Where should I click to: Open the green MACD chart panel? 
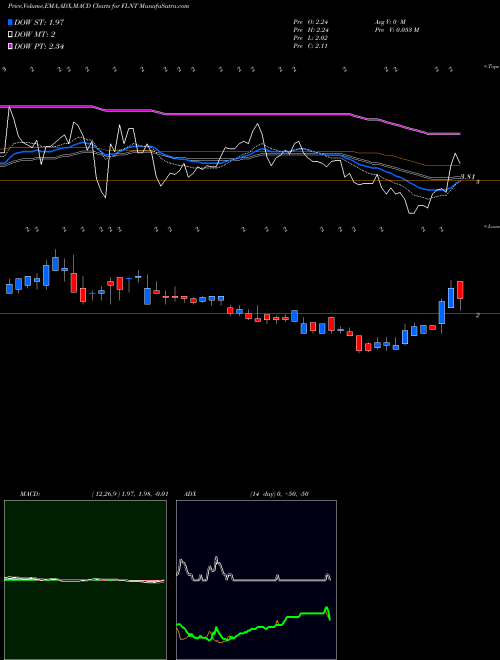coord(85,580)
